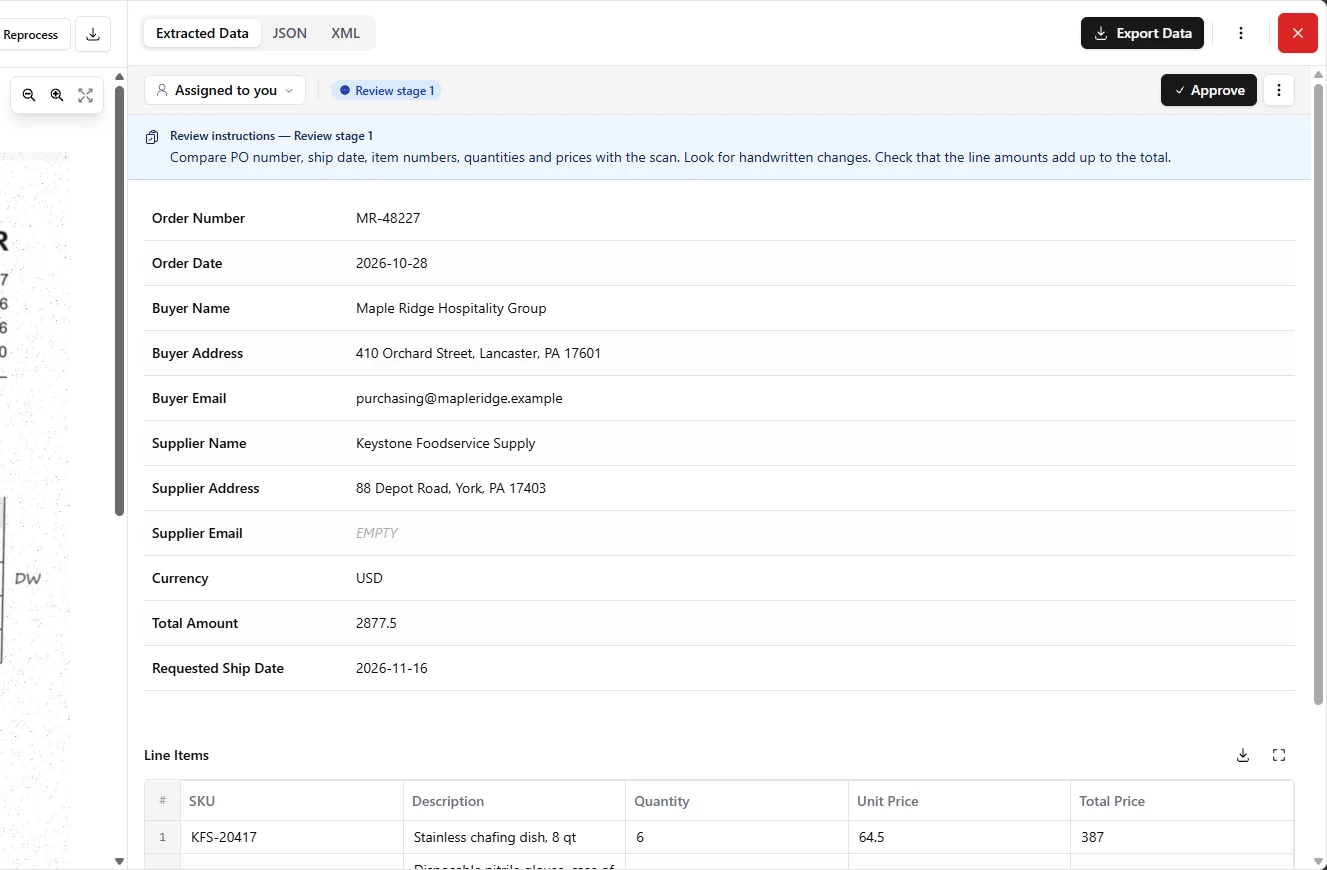Approve the extracted document
Viewport: 1327px width, 870px height.
pyautogui.click(x=1209, y=90)
